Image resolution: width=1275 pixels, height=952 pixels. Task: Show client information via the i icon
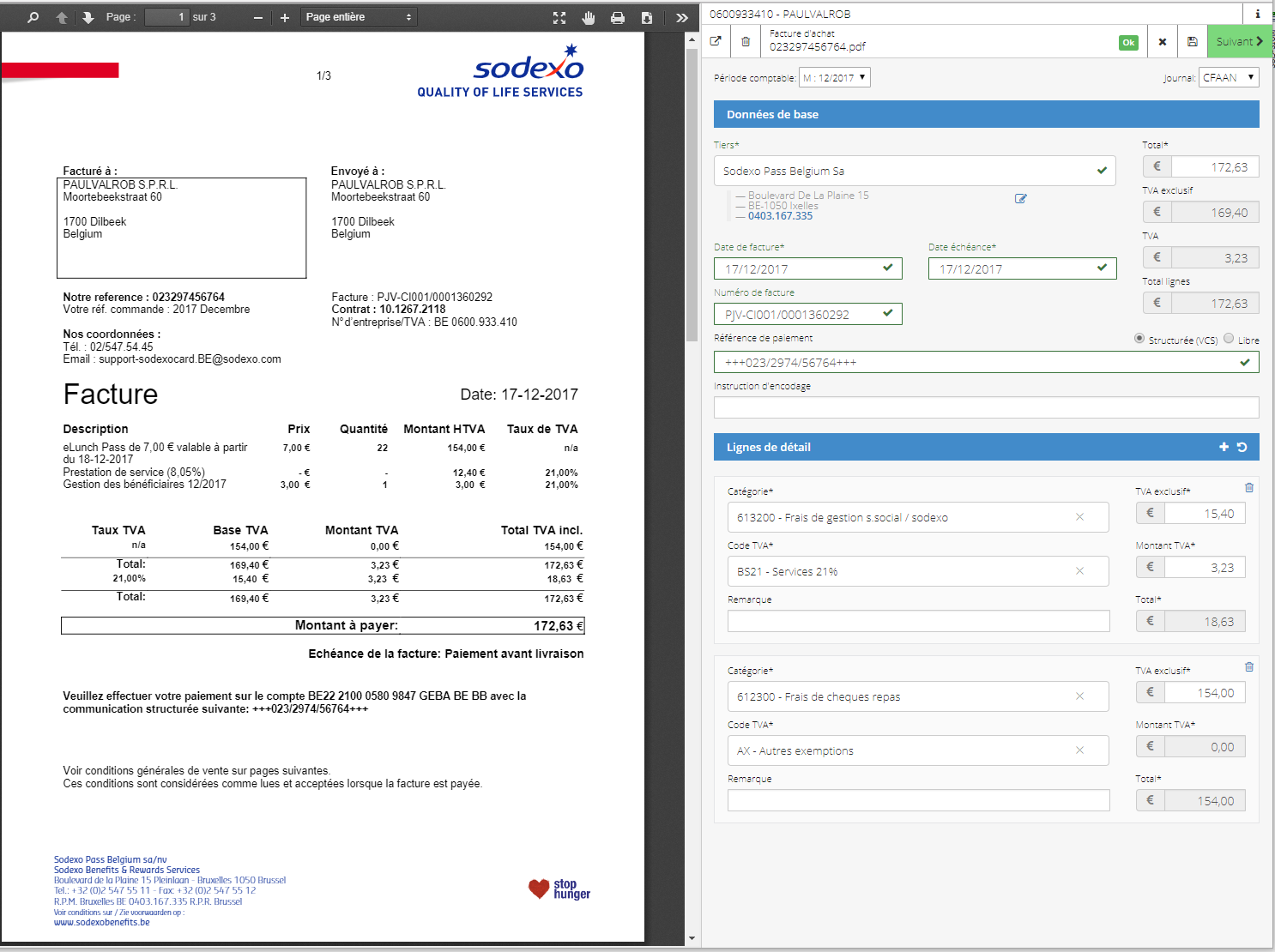click(1258, 14)
